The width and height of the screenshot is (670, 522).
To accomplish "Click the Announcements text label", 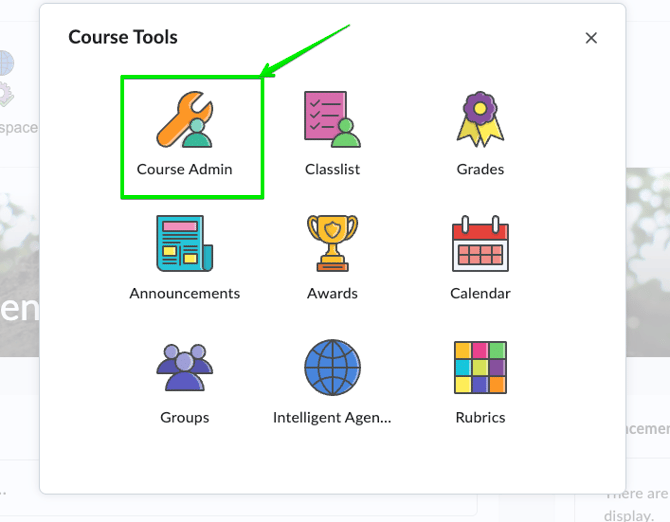I will [x=185, y=293].
